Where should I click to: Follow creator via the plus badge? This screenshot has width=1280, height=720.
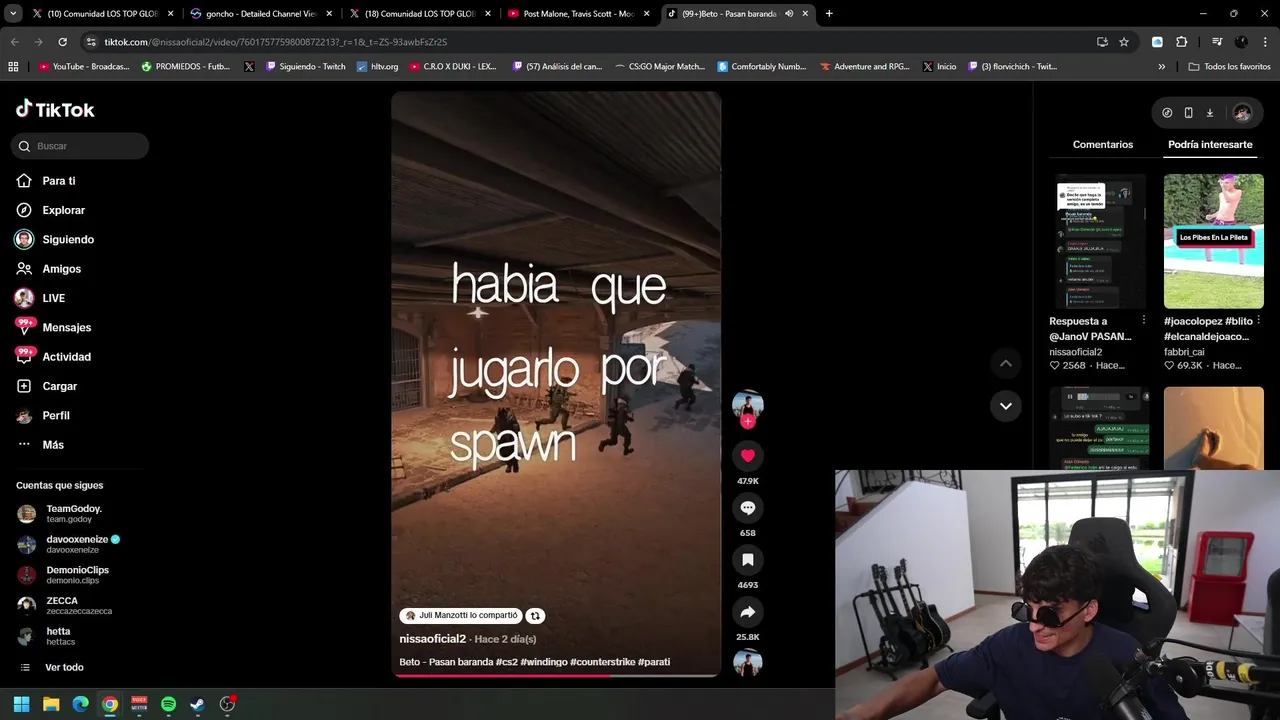747,422
